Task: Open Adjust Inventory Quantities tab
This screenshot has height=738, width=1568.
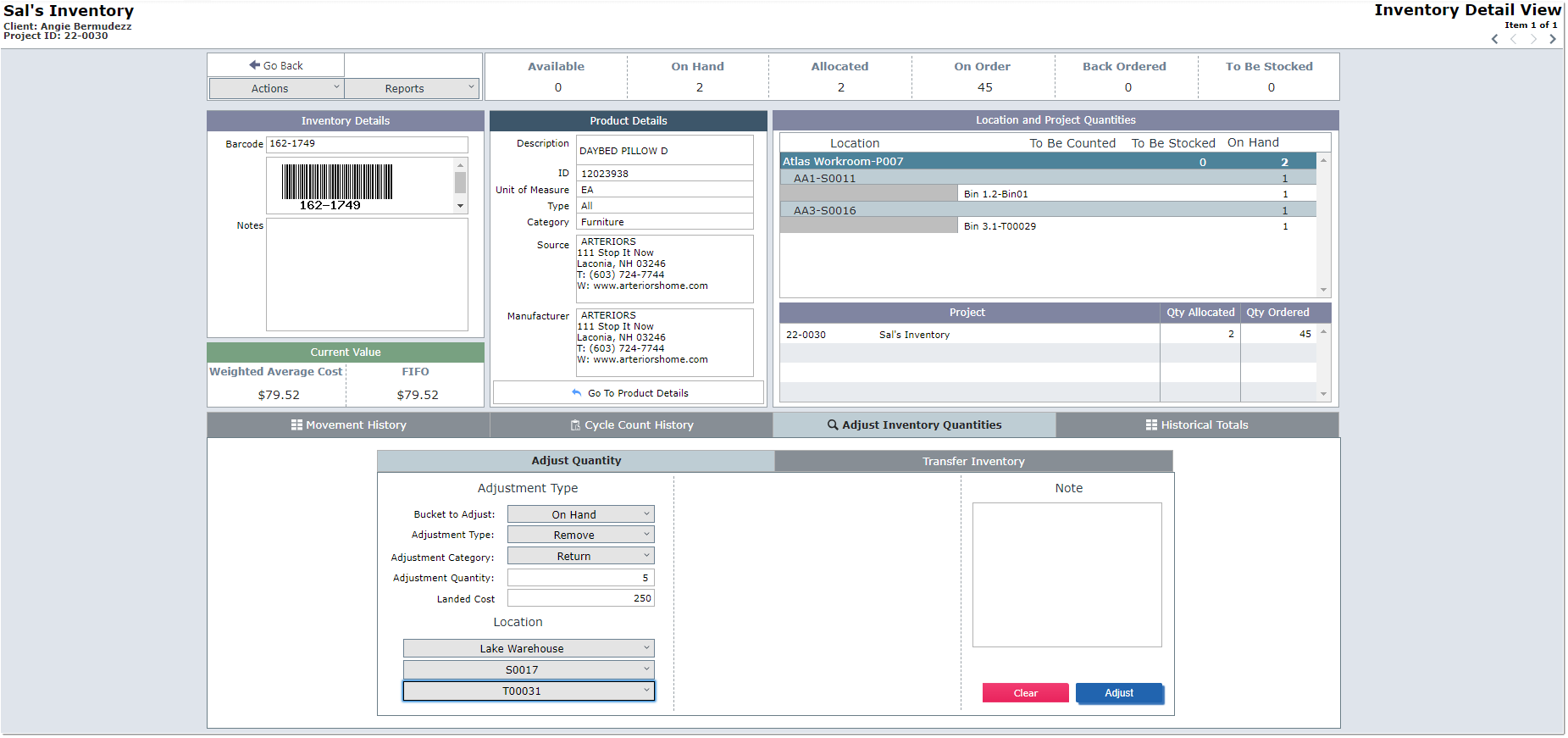Action: click(x=915, y=425)
